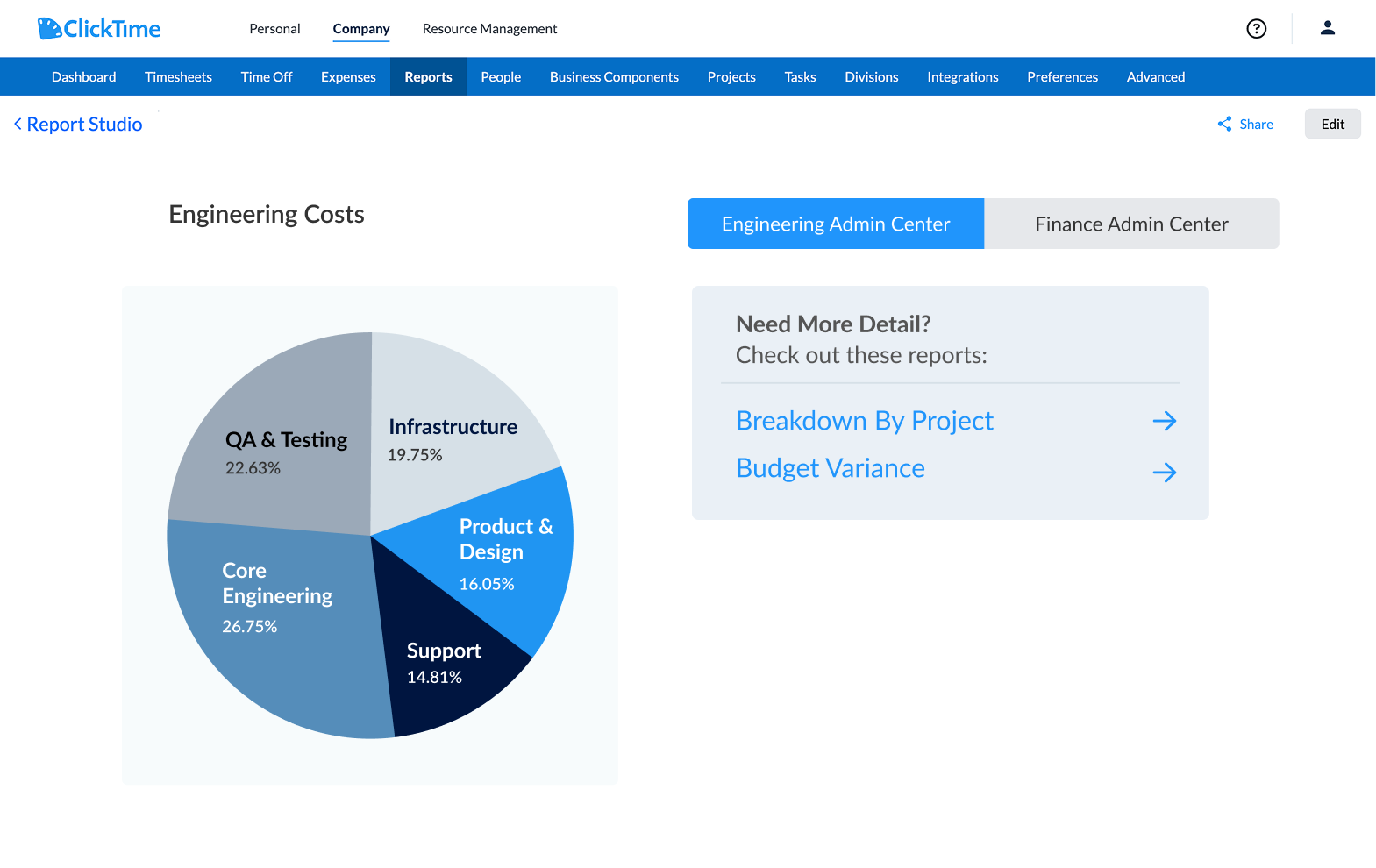Select Engineering Admin Center toggle
This screenshot has width=1376, height=868.
(836, 224)
